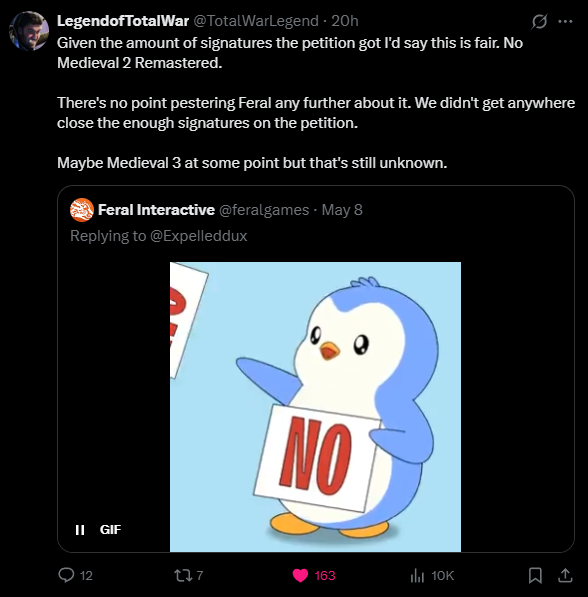This screenshot has height=597, width=588.
Task: Open the LegendofTotalWar display name link
Action: [x=123, y=21]
